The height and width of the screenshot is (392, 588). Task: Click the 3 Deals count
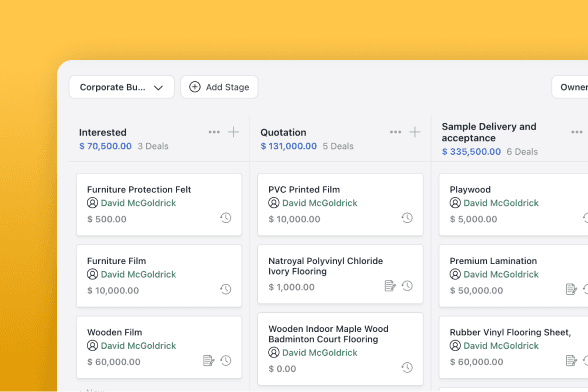point(153,146)
